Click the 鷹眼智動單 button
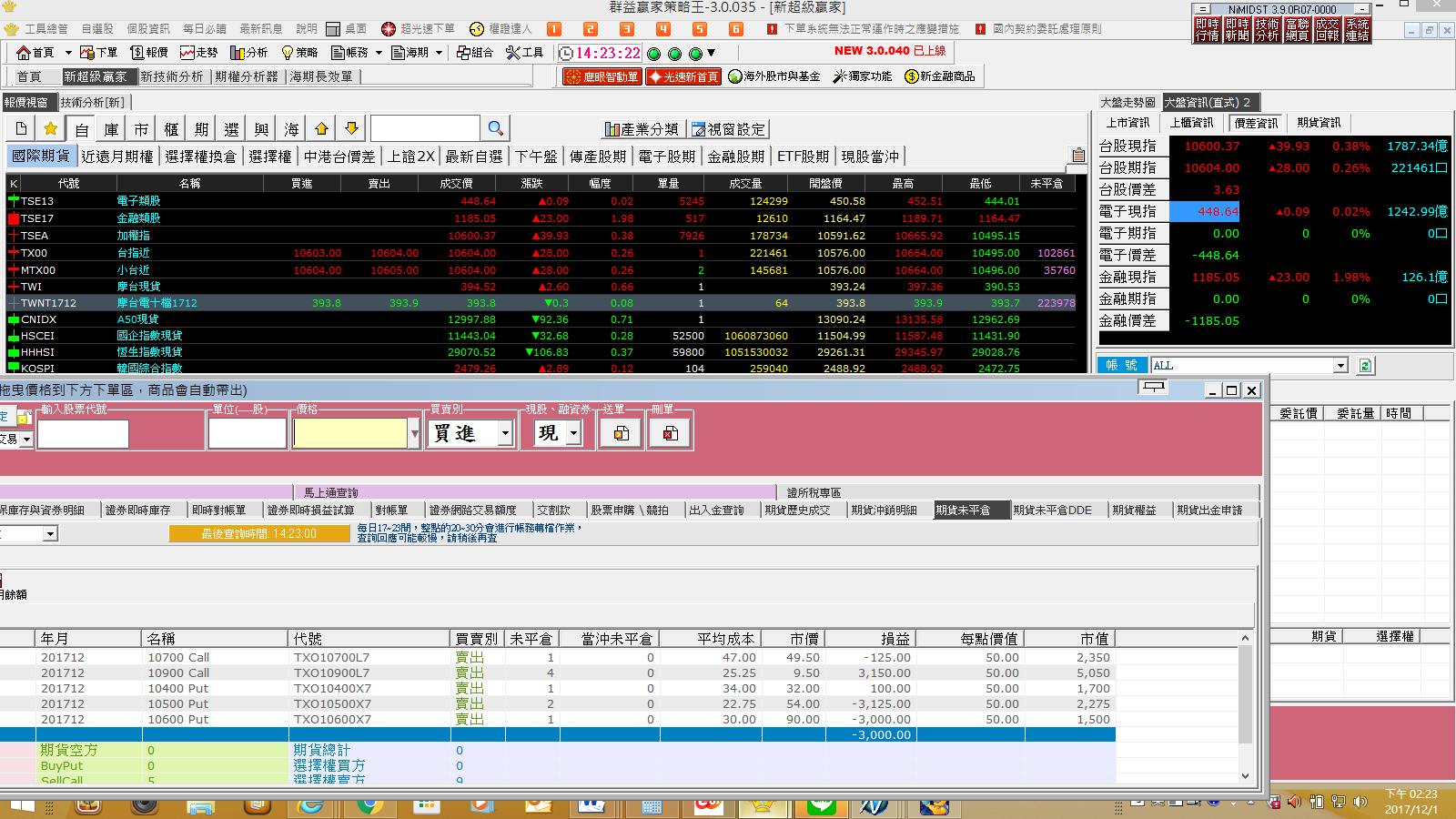The width and height of the screenshot is (1456, 819). 602,76
